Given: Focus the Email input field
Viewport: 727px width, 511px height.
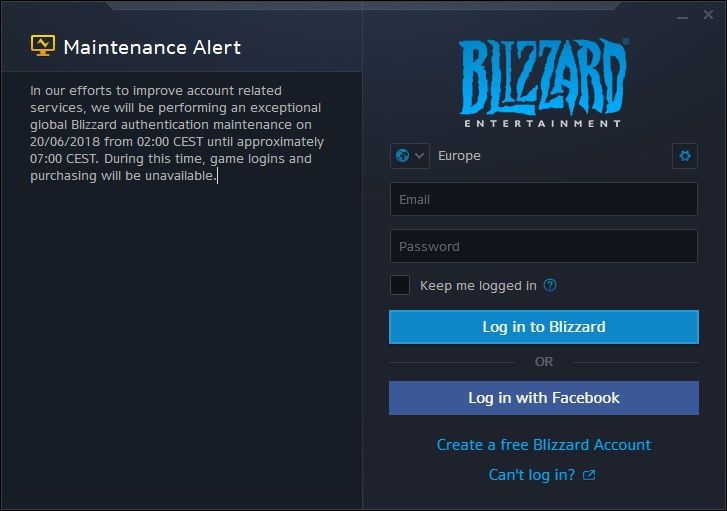Looking at the screenshot, I should click(x=543, y=199).
